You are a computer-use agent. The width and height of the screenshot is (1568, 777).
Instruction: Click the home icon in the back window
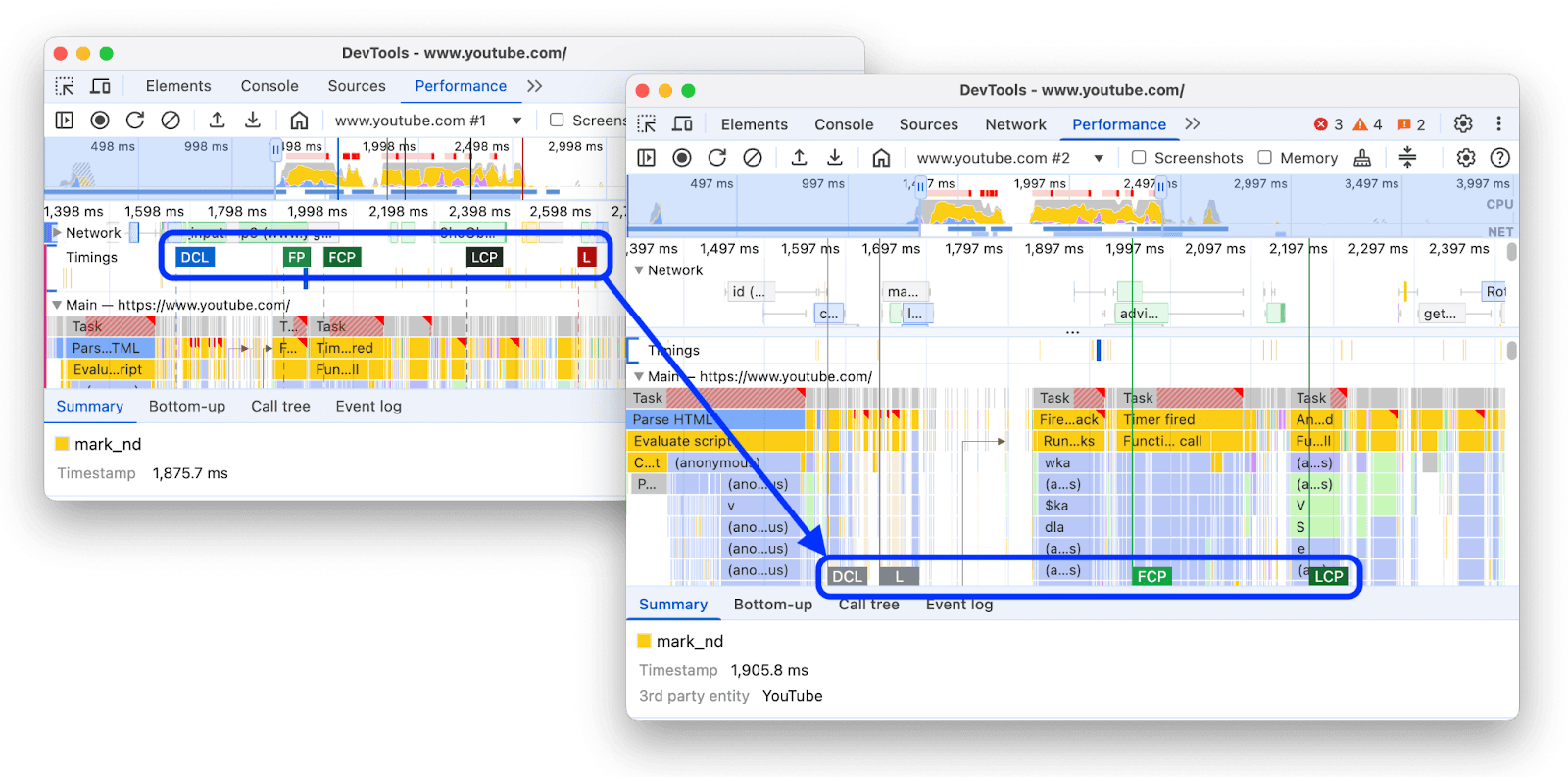coord(299,120)
